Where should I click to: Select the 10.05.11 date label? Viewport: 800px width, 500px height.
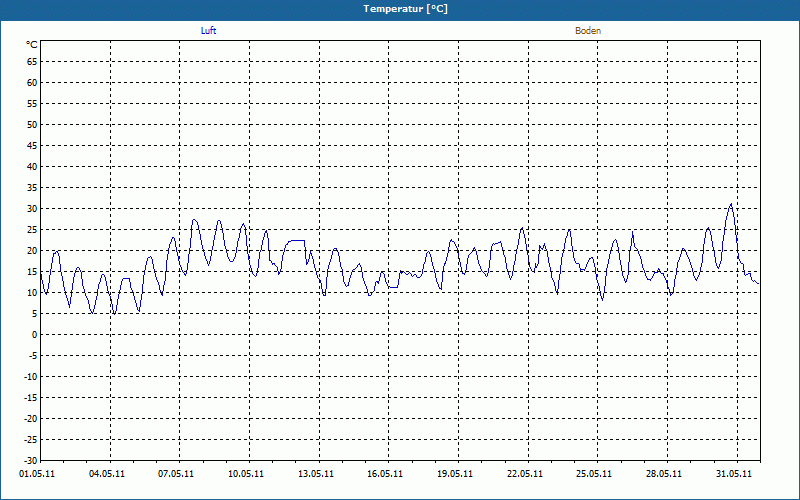[x=246, y=473]
